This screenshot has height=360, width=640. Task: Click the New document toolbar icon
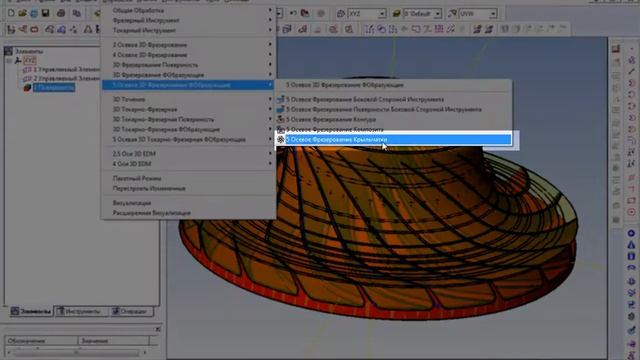pyautogui.click(x=11, y=13)
